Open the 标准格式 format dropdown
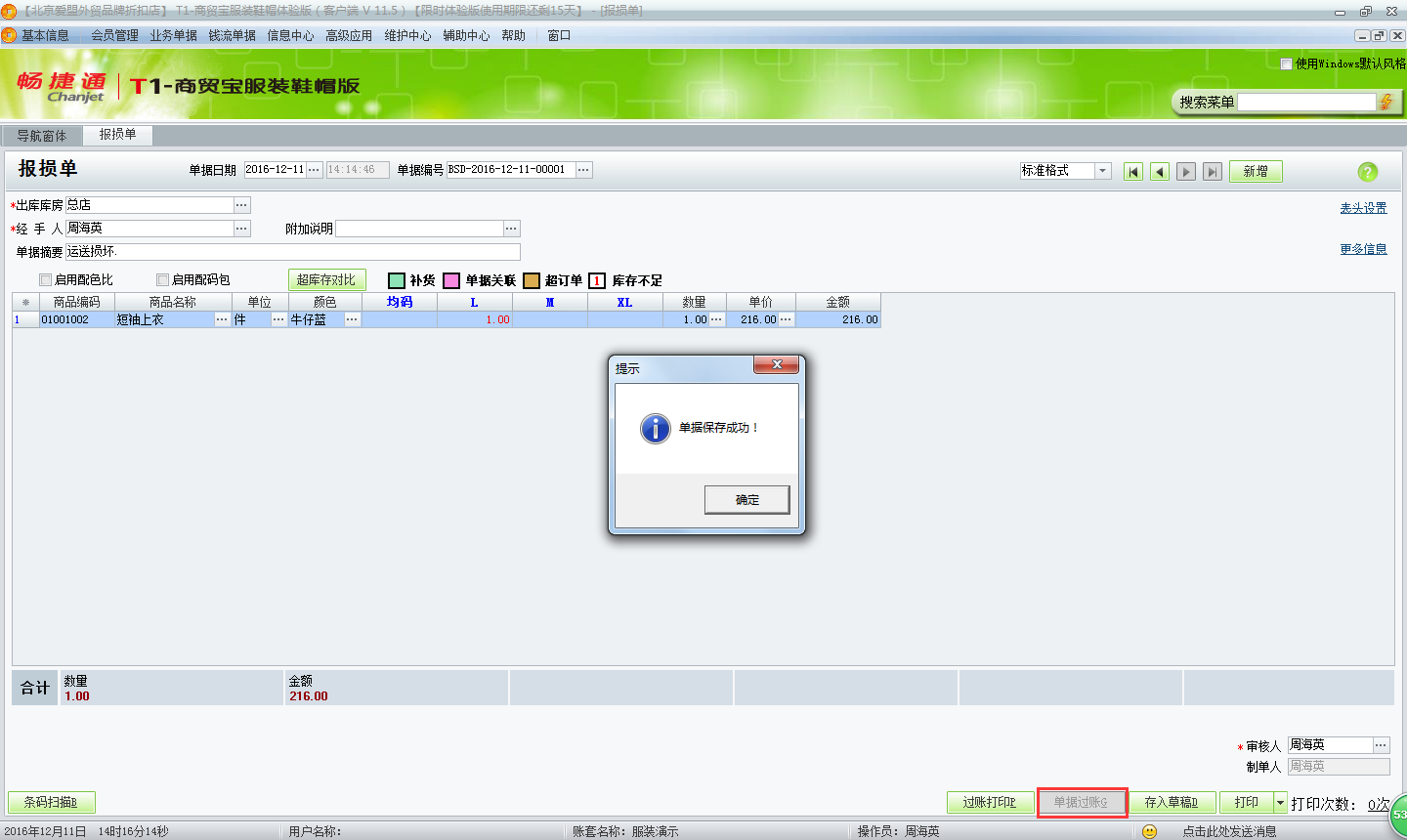 (1102, 170)
